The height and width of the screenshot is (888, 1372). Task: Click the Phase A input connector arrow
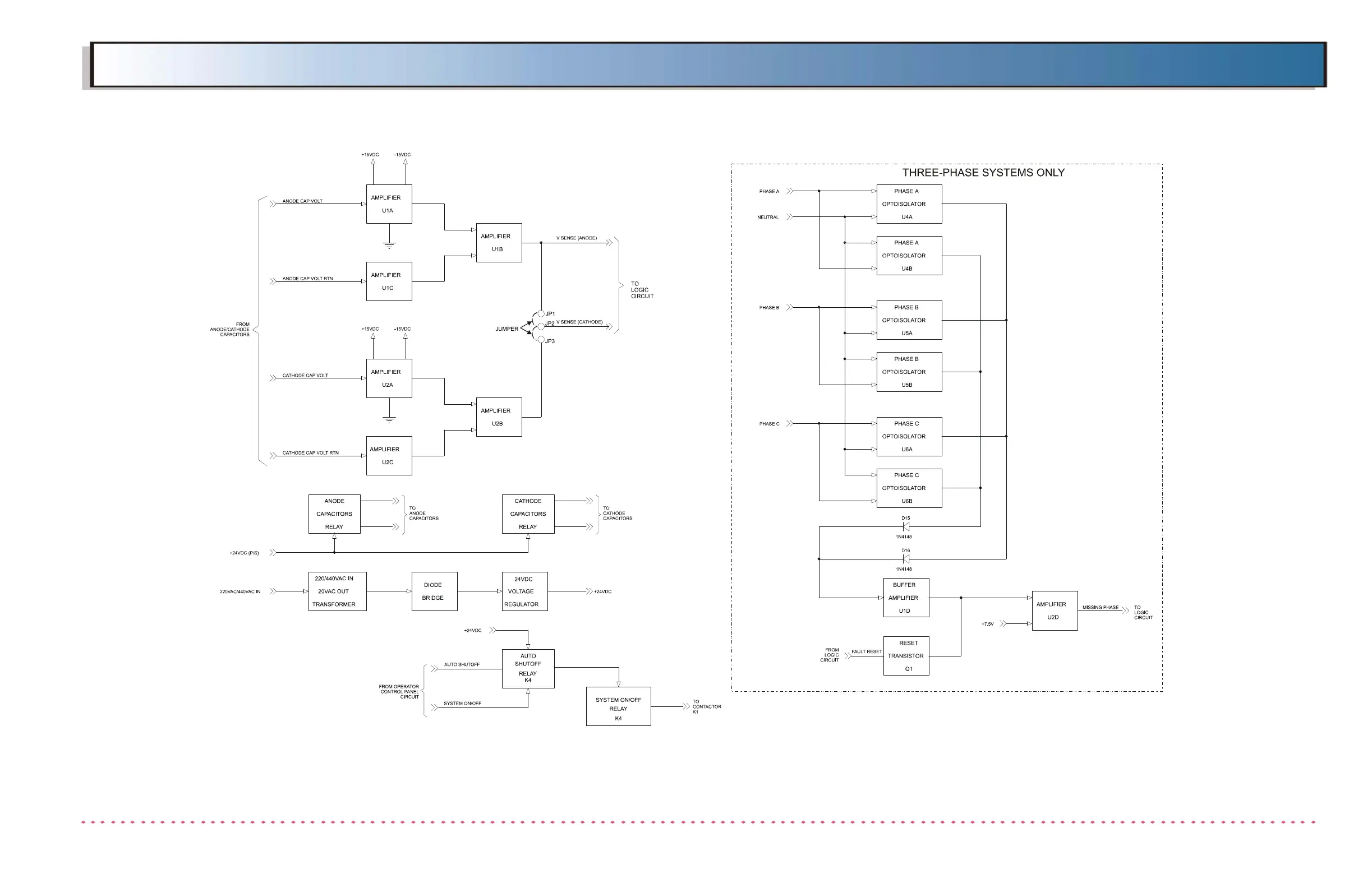tap(790, 191)
